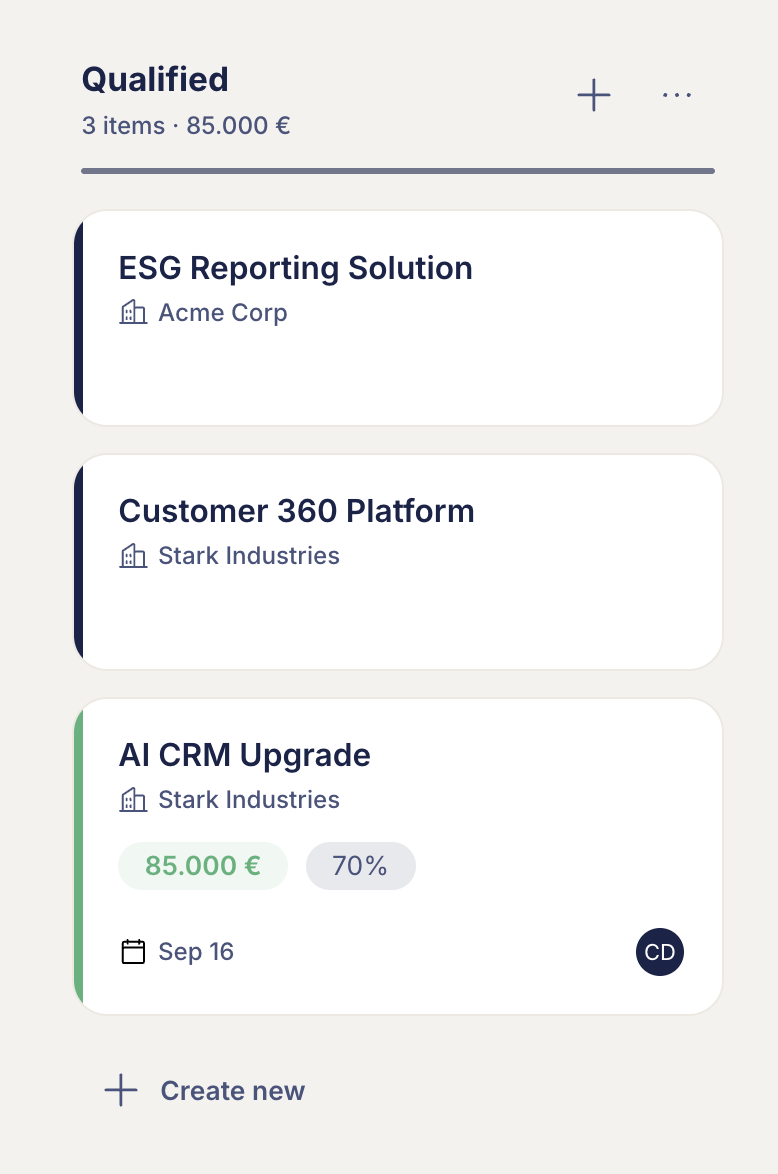Open the Customer 360 Platform deal
The width and height of the screenshot is (778, 1174).
click(297, 511)
